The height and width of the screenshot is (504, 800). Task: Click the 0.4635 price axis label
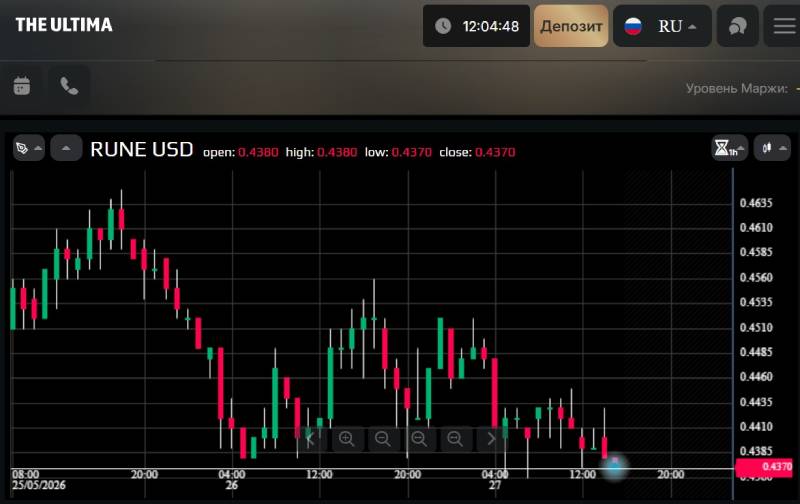[756, 203]
